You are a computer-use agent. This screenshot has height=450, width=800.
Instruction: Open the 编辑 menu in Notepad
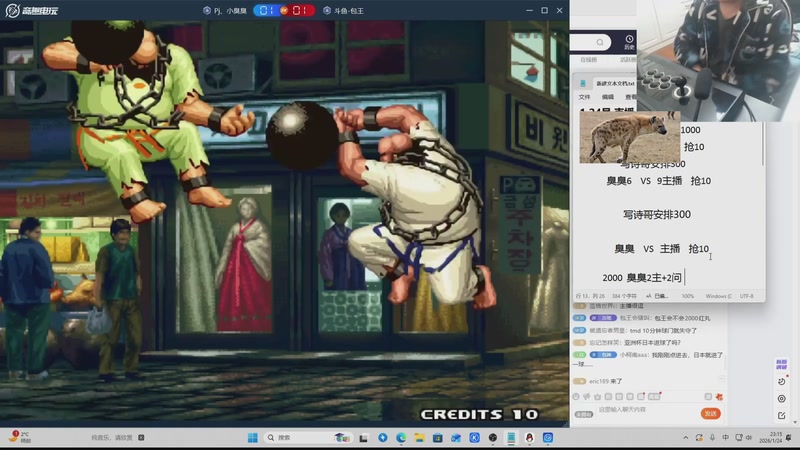(608, 97)
